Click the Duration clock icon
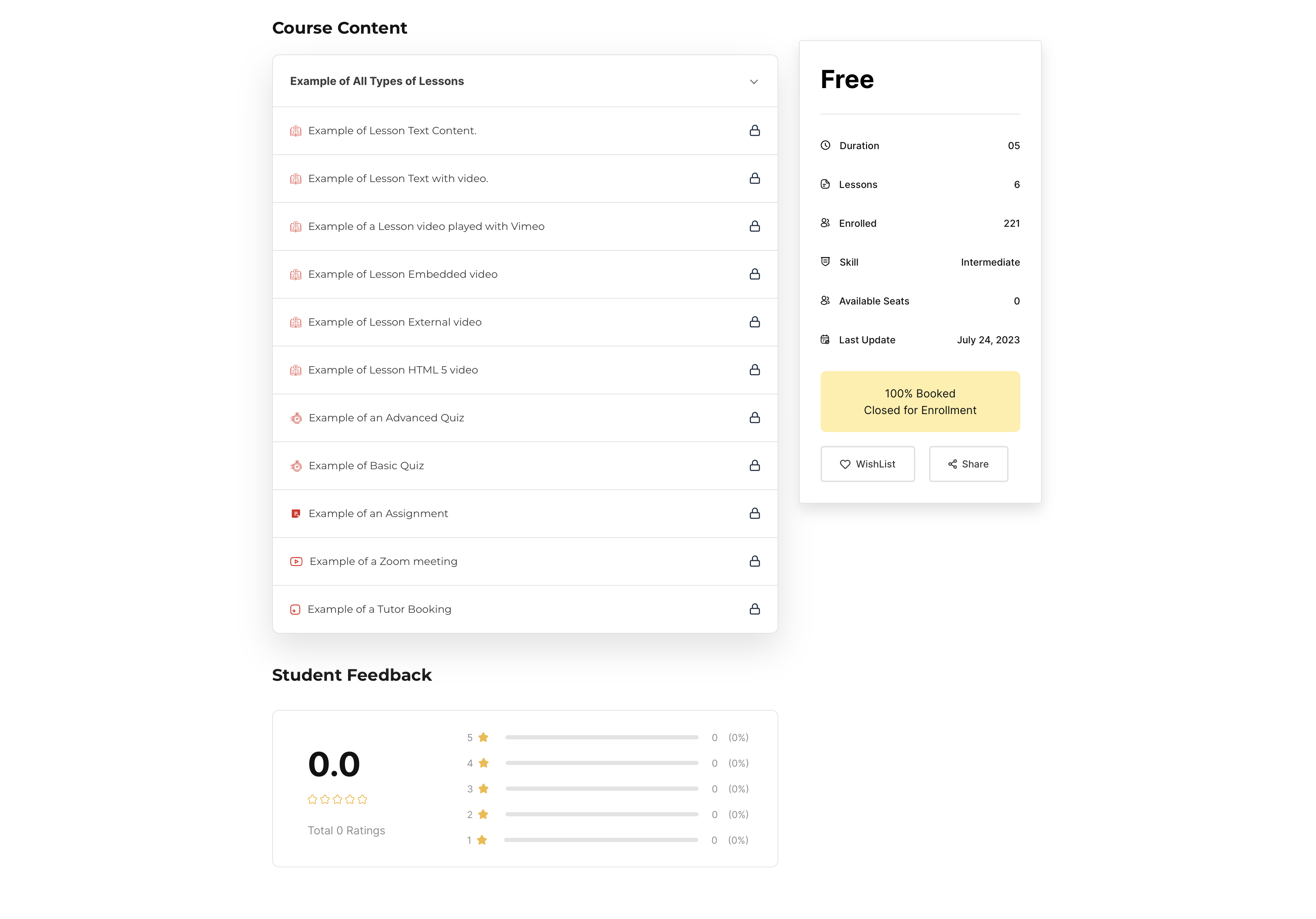This screenshot has height=919, width=1316. pyautogui.click(x=825, y=146)
